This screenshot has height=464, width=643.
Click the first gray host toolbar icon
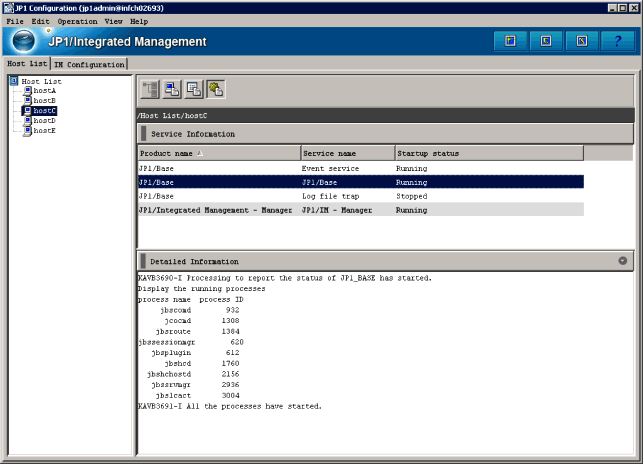tap(150, 90)
